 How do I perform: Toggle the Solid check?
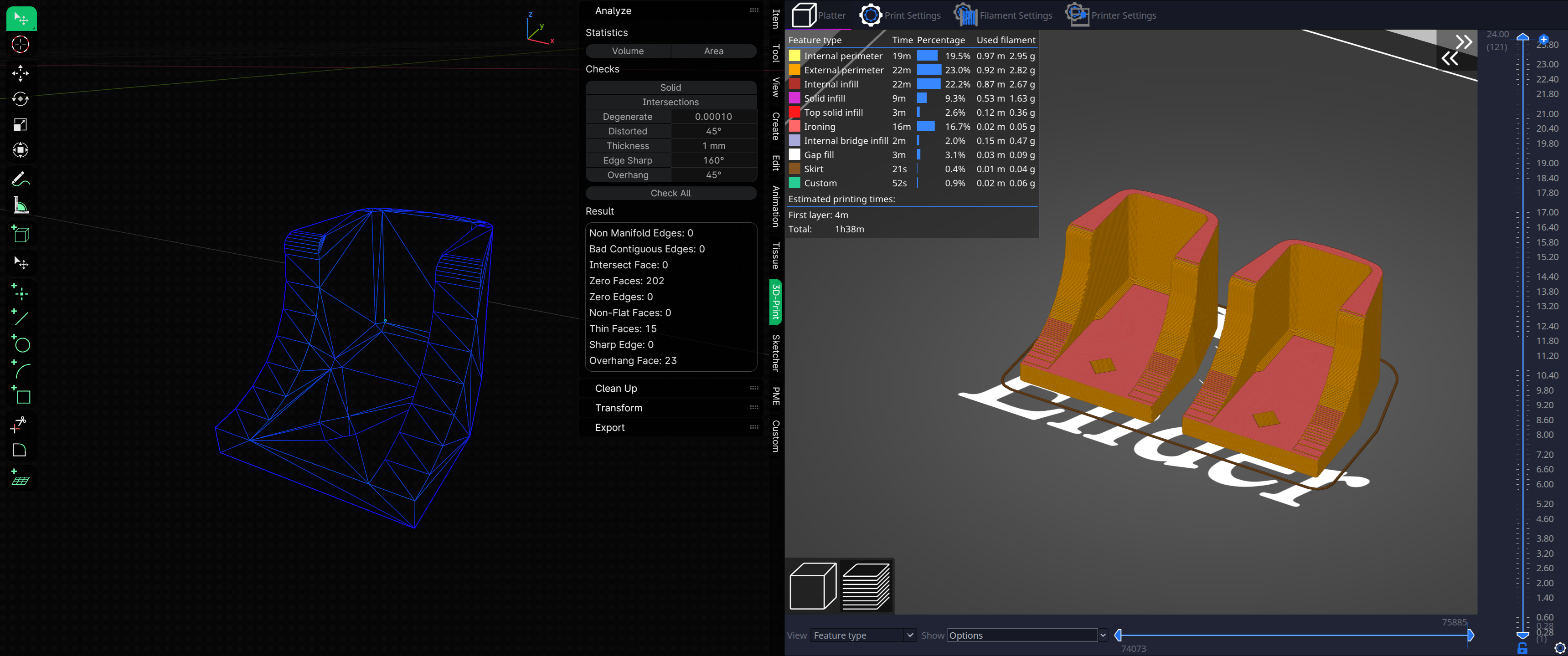click(x=670, y=87)
